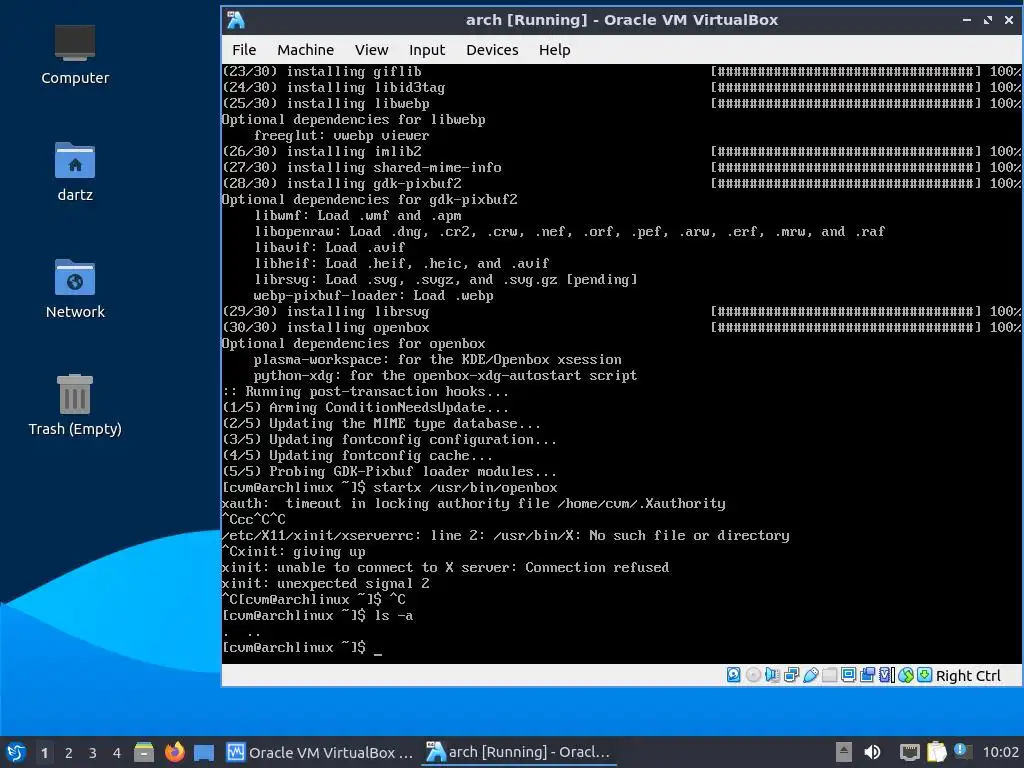Launch the file manager from the panel

[x=144, y=752]
